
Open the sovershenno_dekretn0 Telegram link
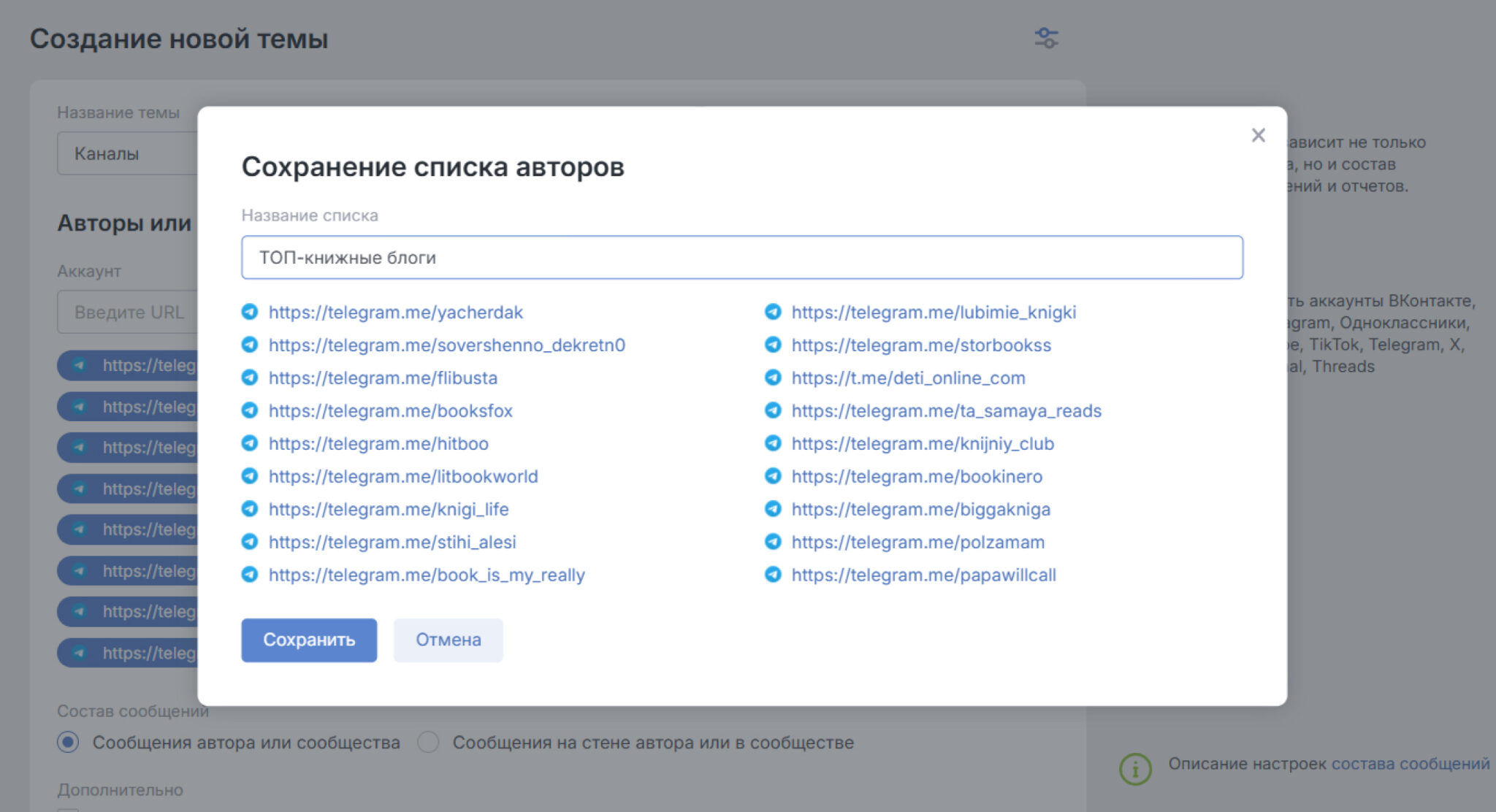pyautogui.click(x=447, y=345)
